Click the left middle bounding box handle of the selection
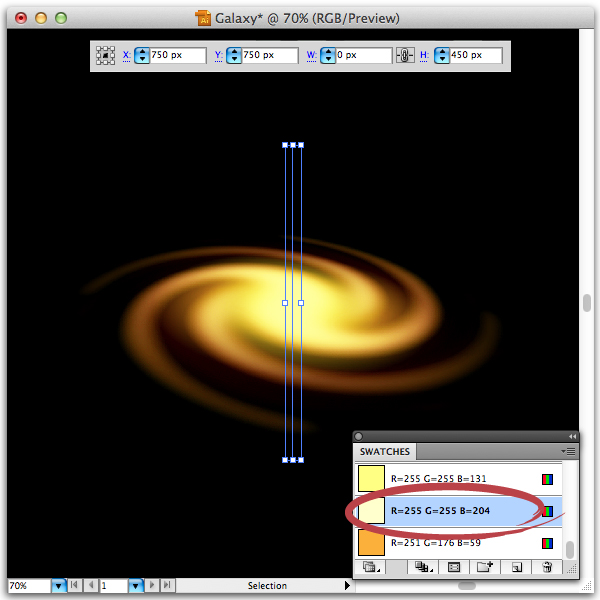Screen dimensions: 600x600 coord(285,303)
